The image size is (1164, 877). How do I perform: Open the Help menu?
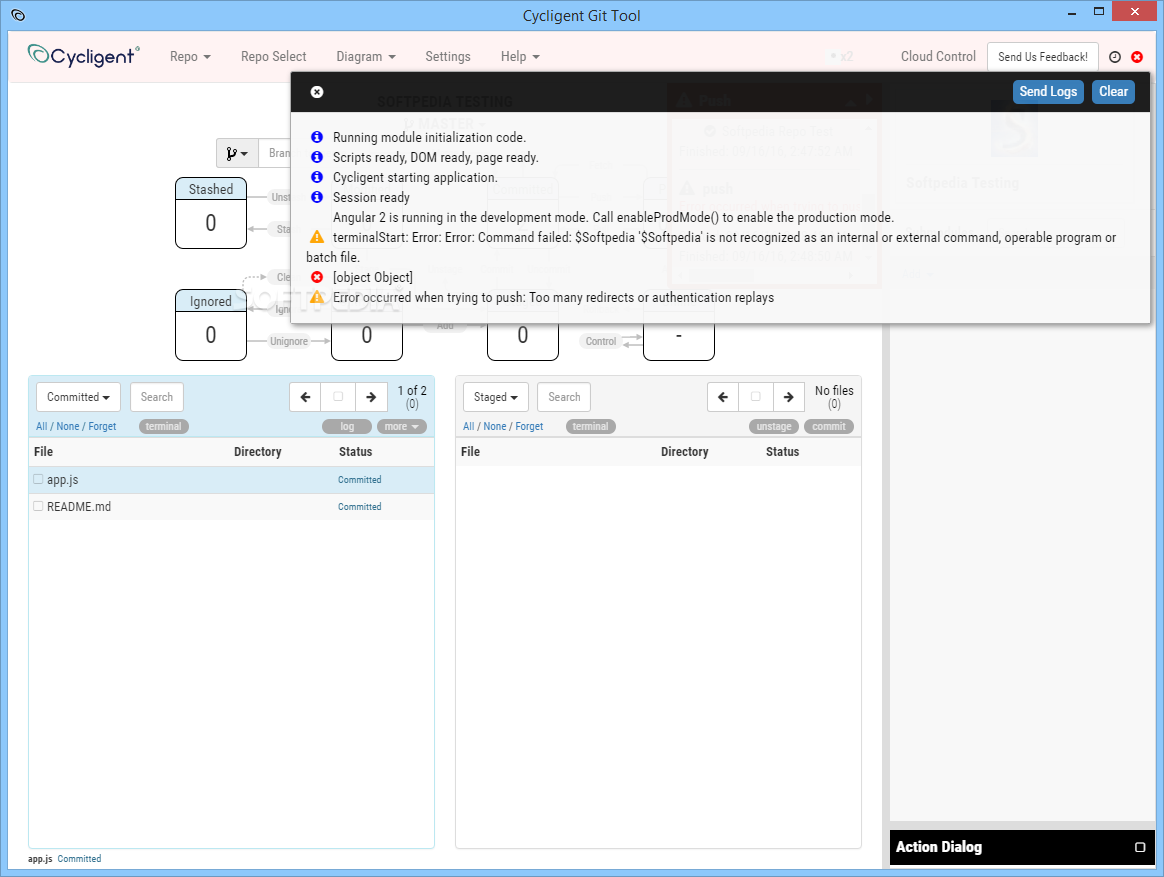520,56
